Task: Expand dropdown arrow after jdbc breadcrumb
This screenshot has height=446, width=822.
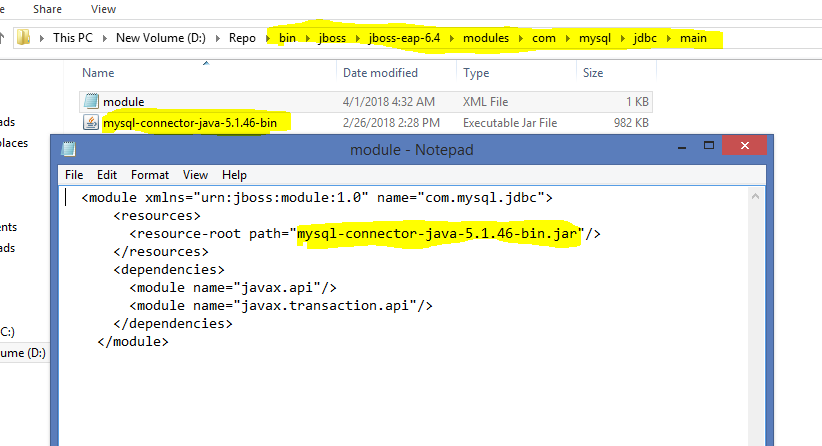Action: tap(669, 38)
